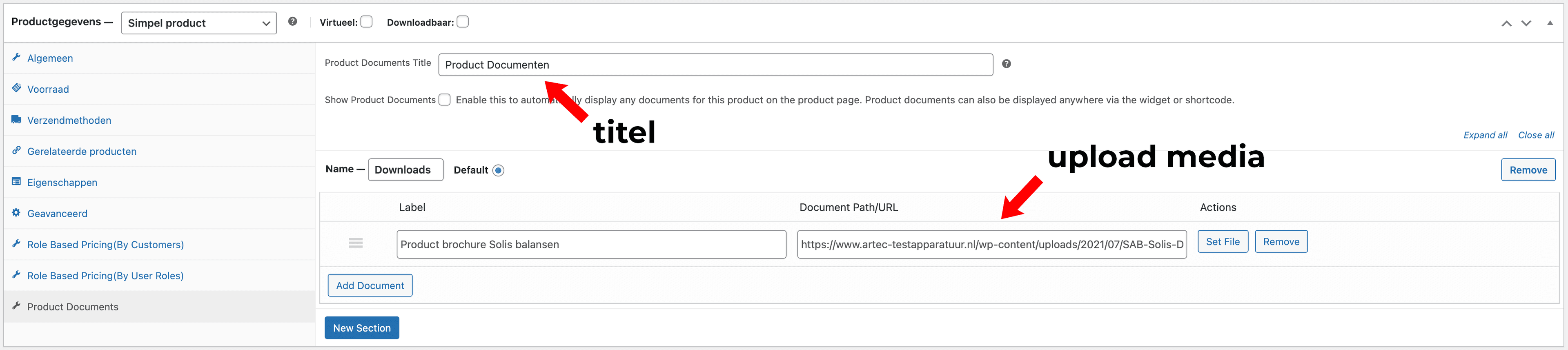
Task: Close all document sections
Action: [x=1536, y=135]
